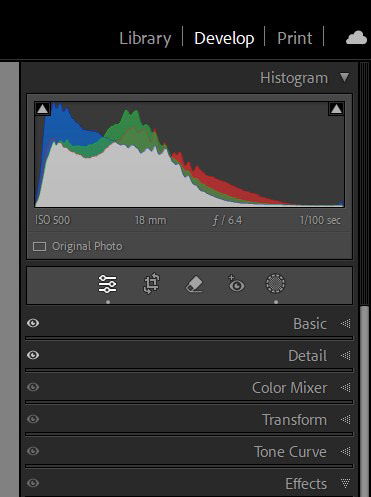Click the right panel vertical scrollbar
Screen dimensions: 371x497
[365, 400]
